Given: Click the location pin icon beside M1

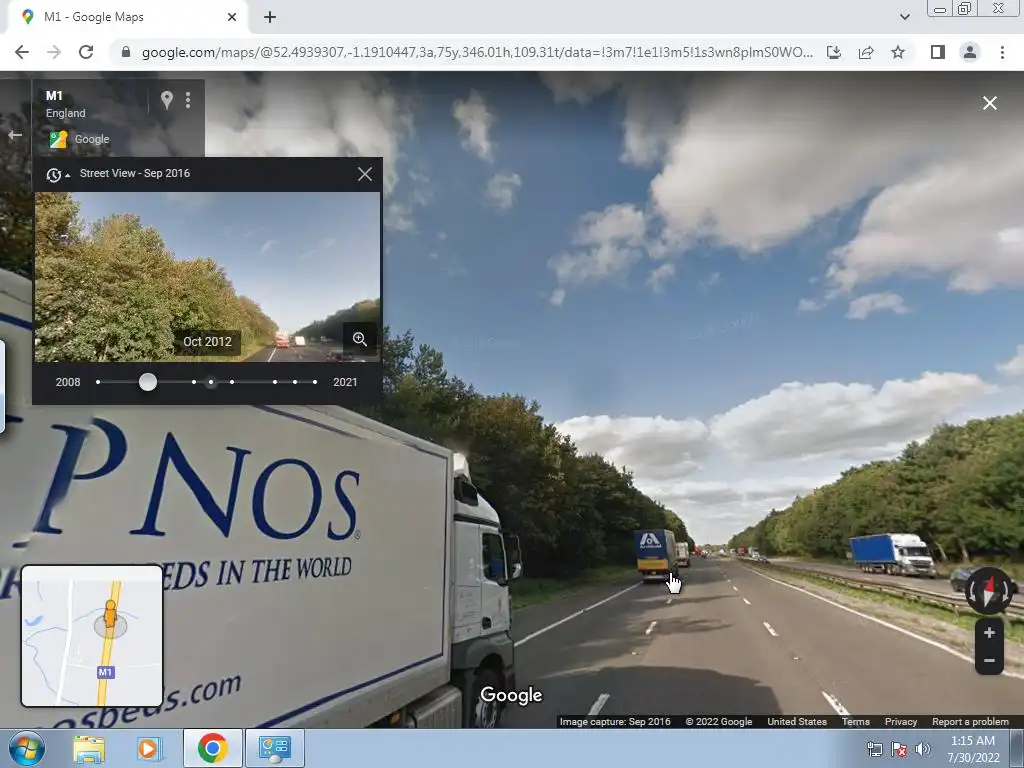Looking at the screenshot, I should pos(167,100).
